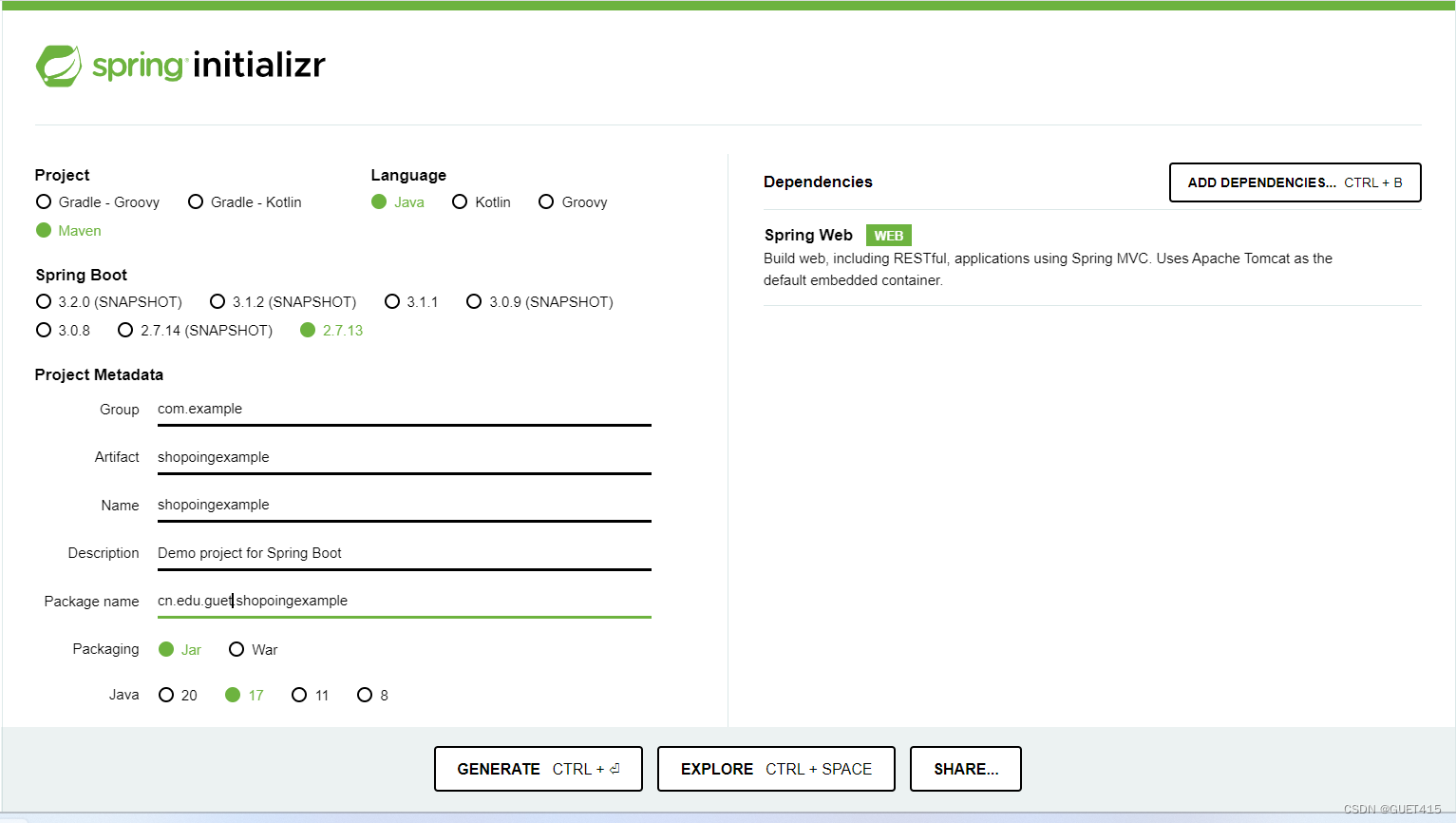Image resolution: width=1456 pixels, height=823 pixels.
Task: Click the Package name input field
Action: 405,602
